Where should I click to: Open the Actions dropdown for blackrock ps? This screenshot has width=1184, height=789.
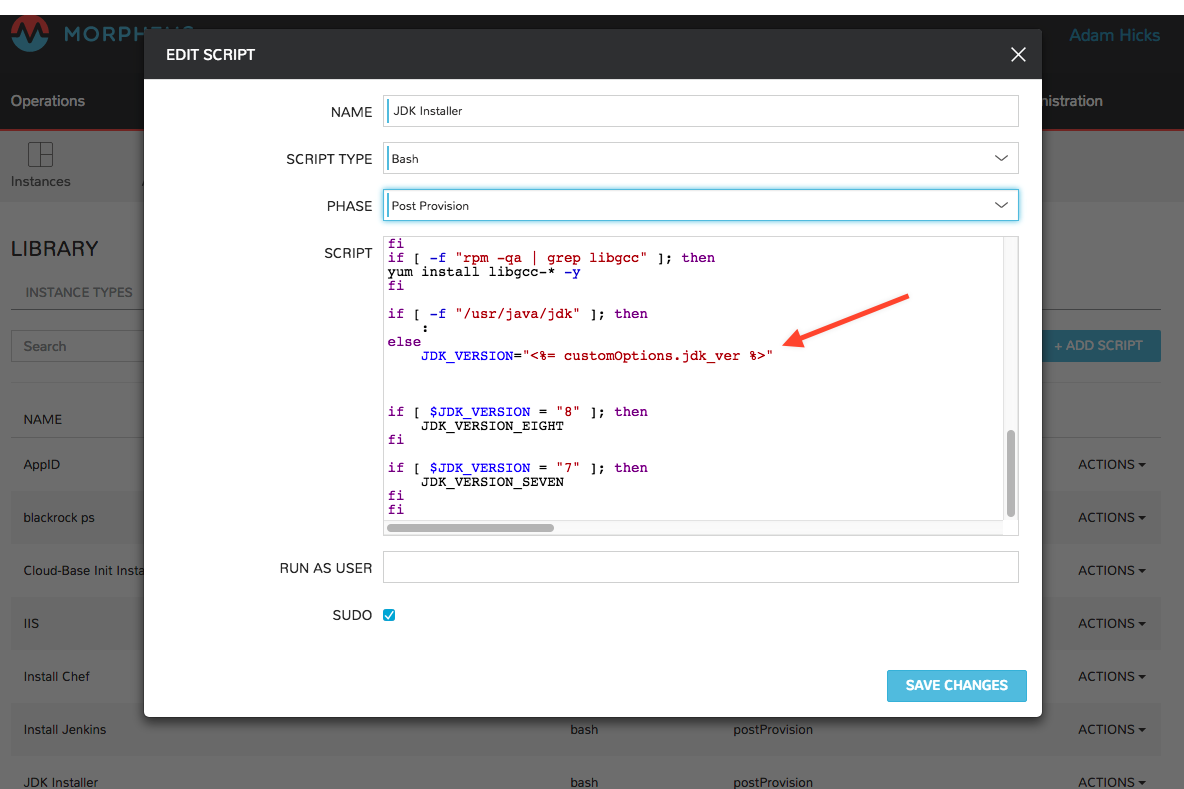click(1112, 517)
